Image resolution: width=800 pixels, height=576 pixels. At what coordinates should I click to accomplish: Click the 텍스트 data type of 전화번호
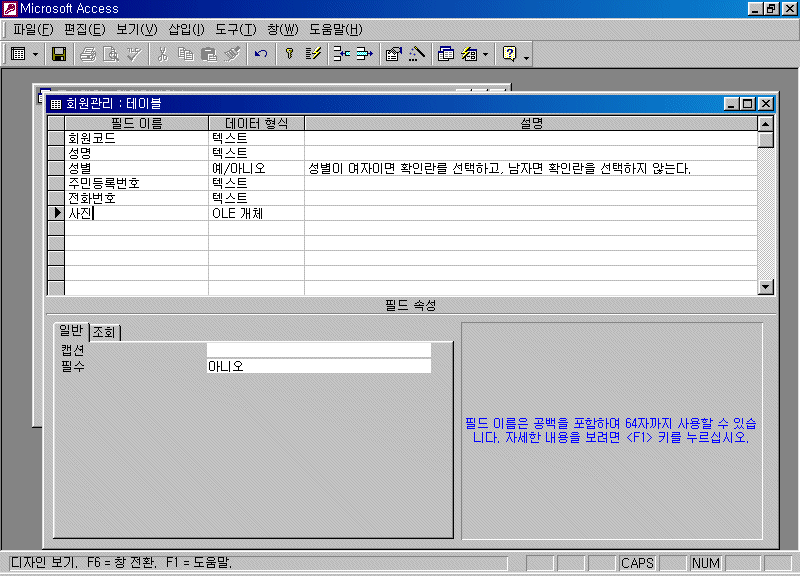pos(256,198)
